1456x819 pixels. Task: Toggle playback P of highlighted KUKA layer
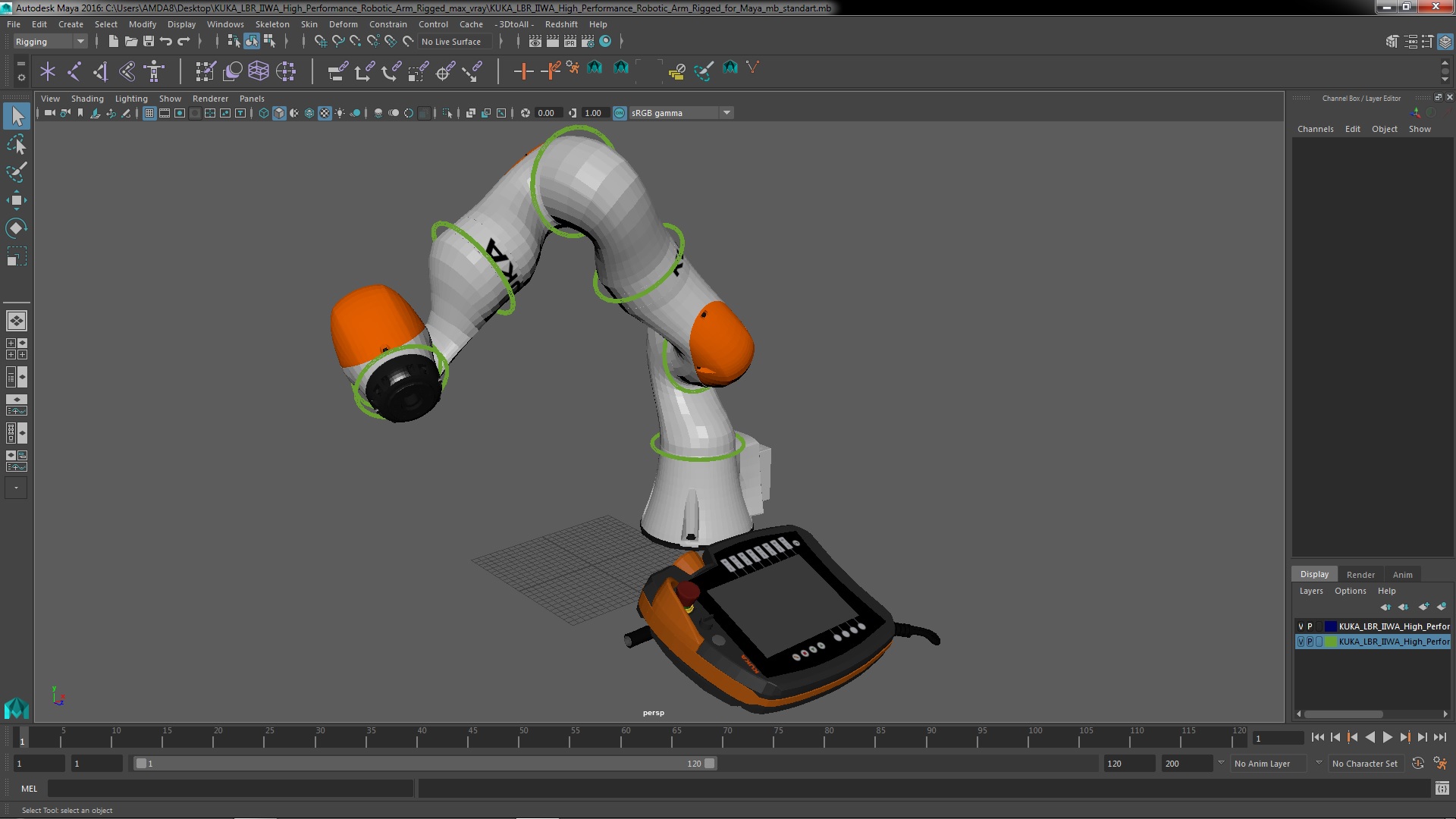(1310, 642)
